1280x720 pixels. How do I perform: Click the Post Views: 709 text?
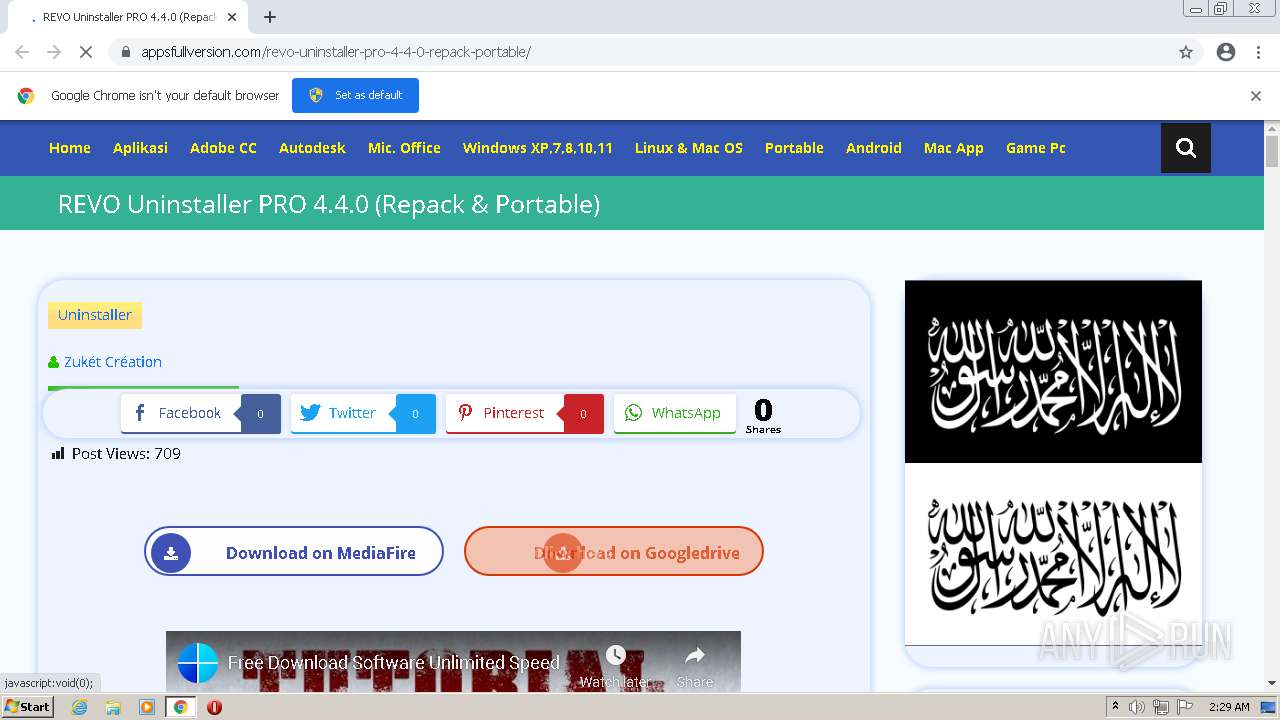point(126,454)
